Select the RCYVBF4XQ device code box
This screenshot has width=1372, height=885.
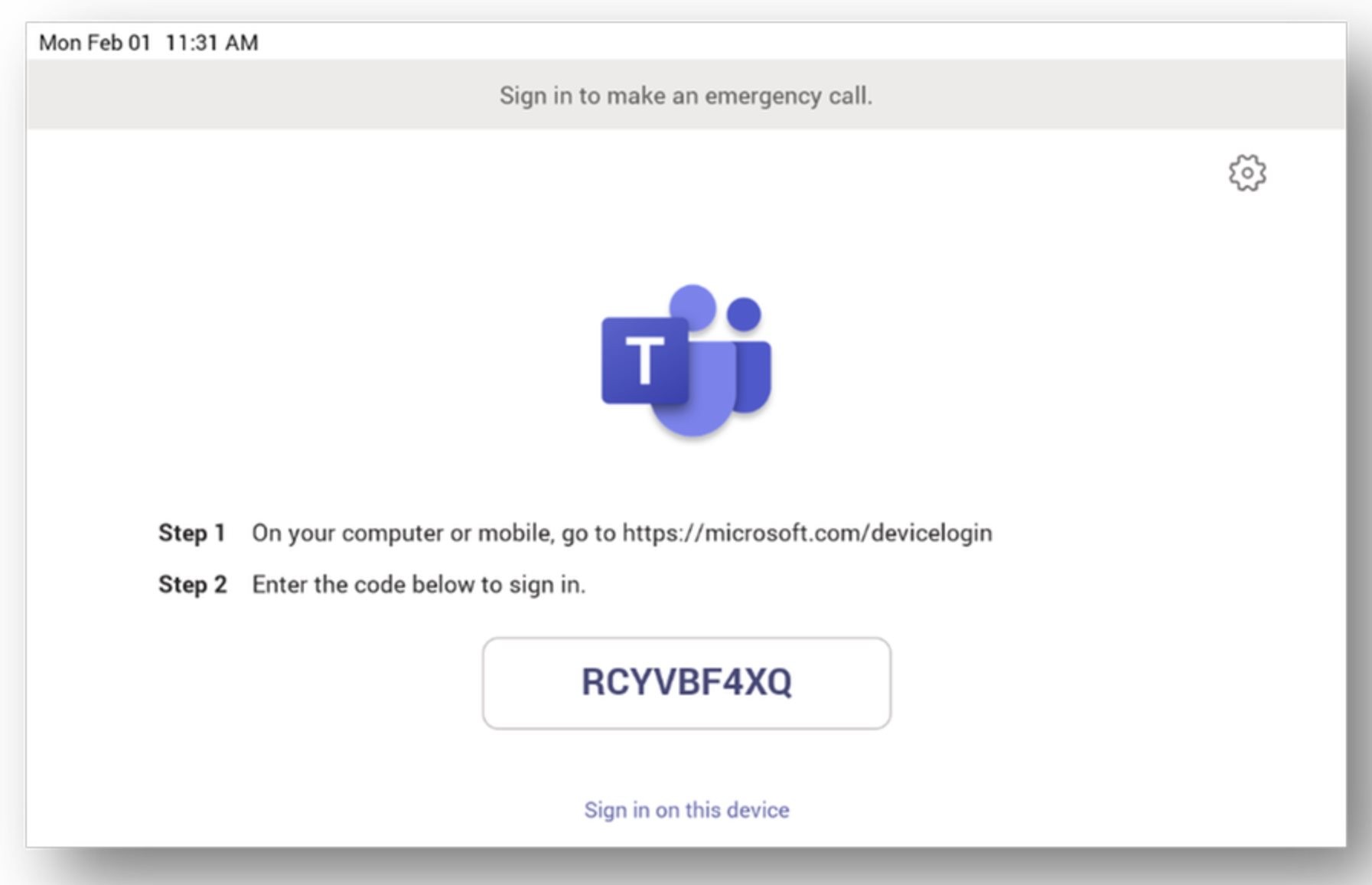coord(686,683)
